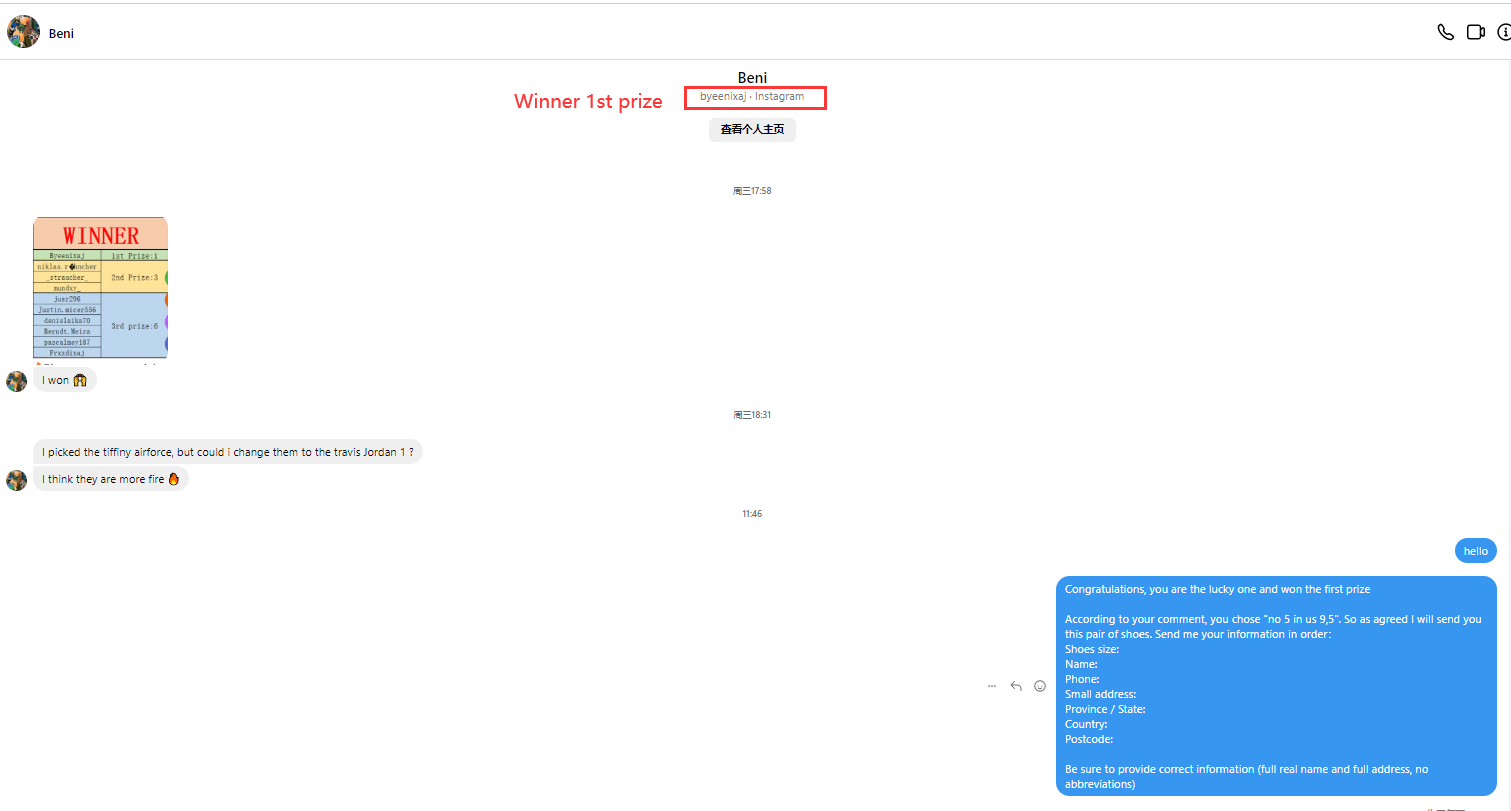Click the avatar beside "I think they are more fire"
This screenshot has width=1511, height=811.
click(16, 480)
